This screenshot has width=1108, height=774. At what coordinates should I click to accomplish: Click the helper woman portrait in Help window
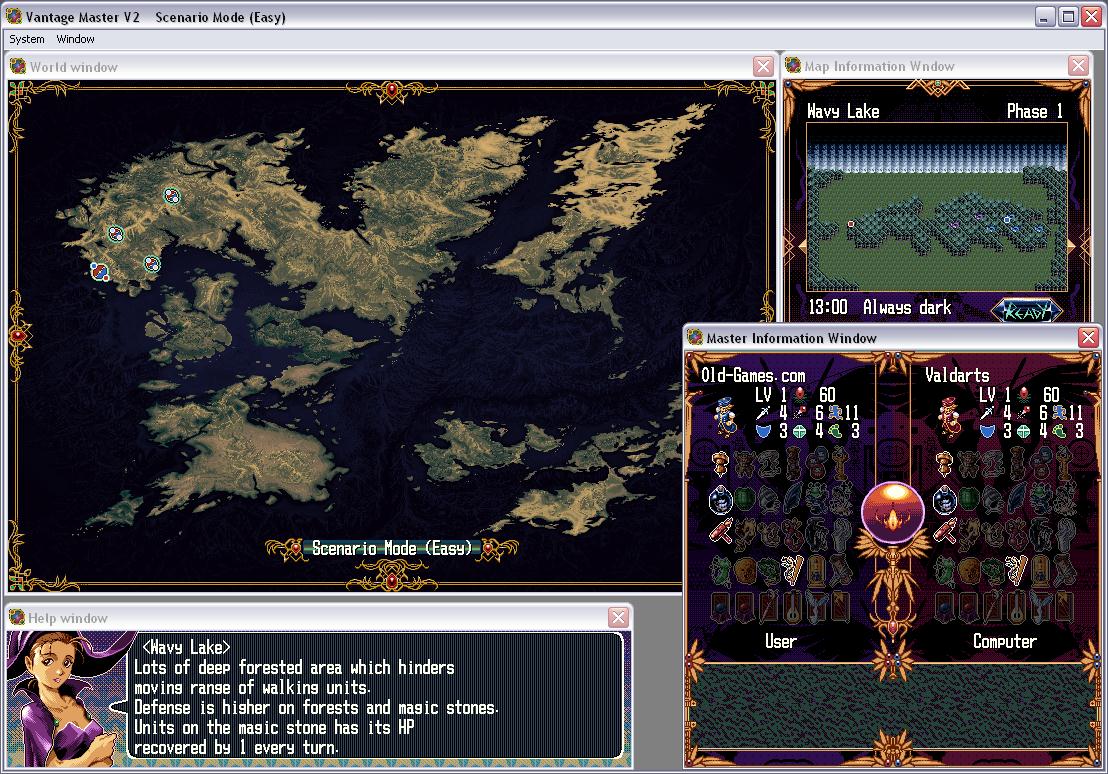[68, 699]
